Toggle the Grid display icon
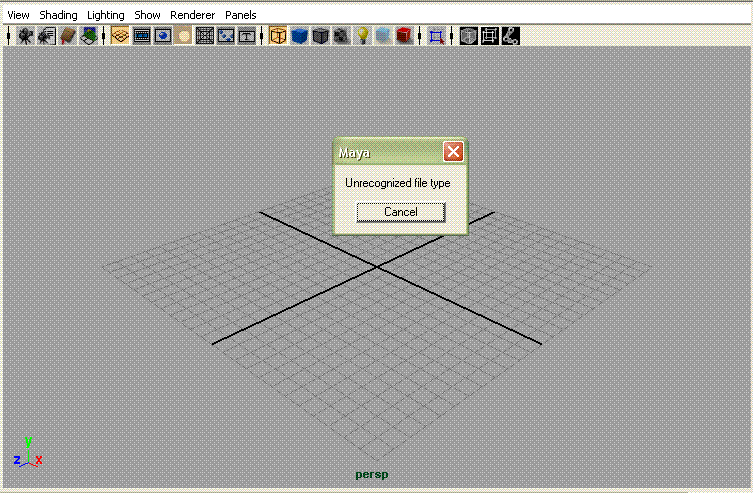 (x=120, y=36)
